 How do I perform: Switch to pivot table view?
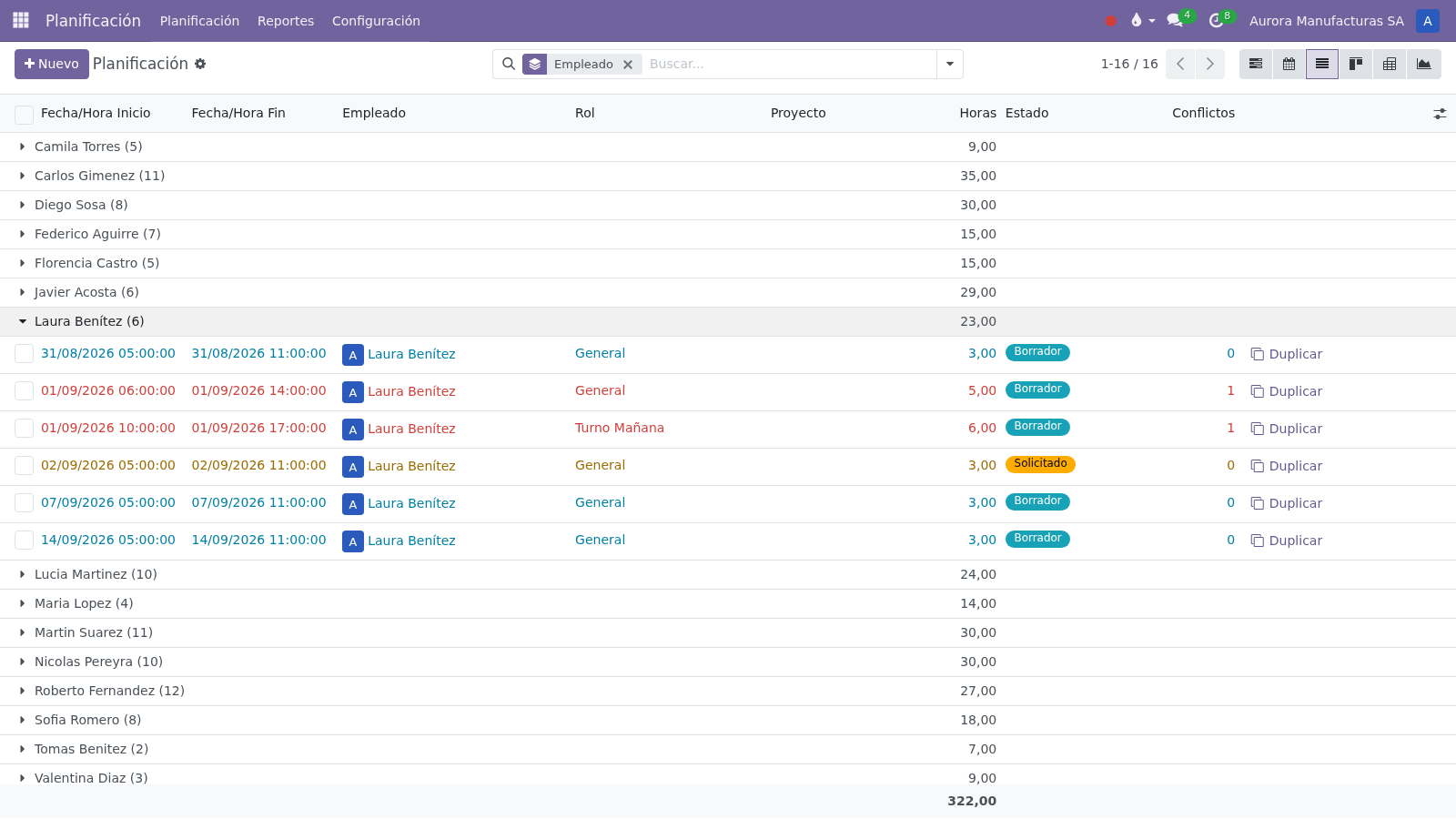click(1390, 64)
